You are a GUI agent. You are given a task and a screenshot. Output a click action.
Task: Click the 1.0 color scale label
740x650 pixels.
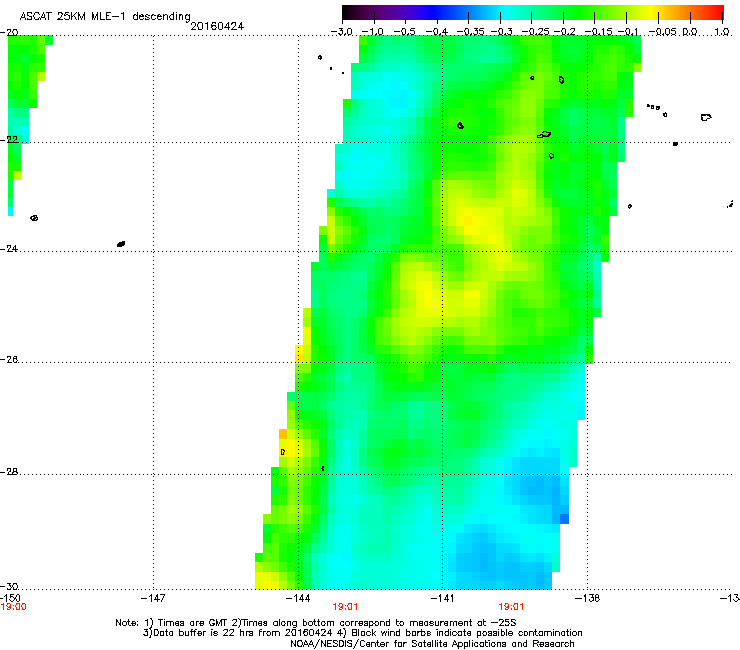click(722, 32)
